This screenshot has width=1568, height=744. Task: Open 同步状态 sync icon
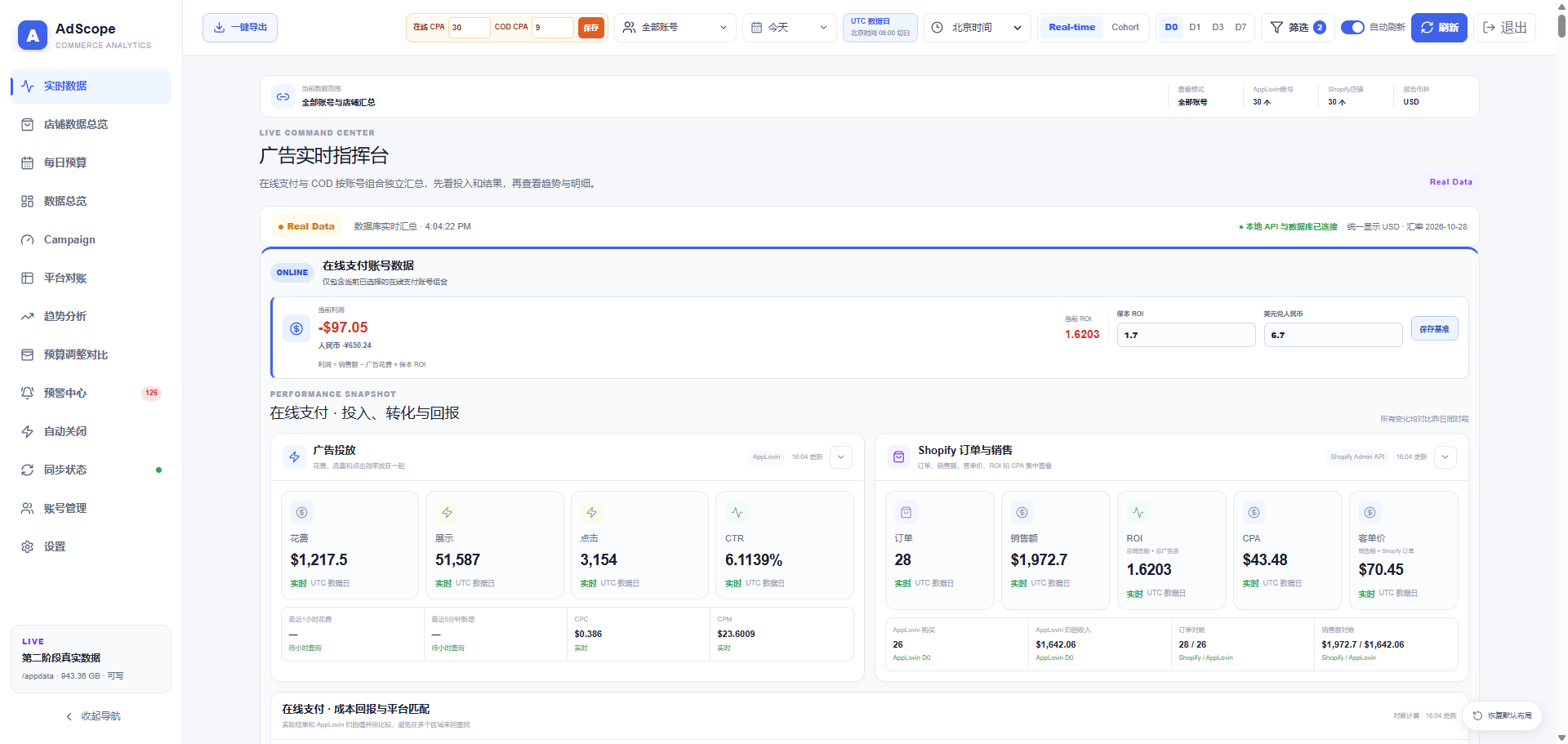(28, 470)
